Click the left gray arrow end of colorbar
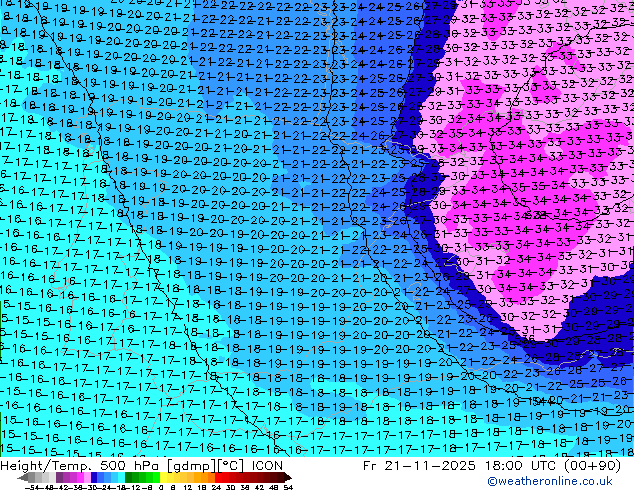 pyautogui.click(x=23, y=477)
